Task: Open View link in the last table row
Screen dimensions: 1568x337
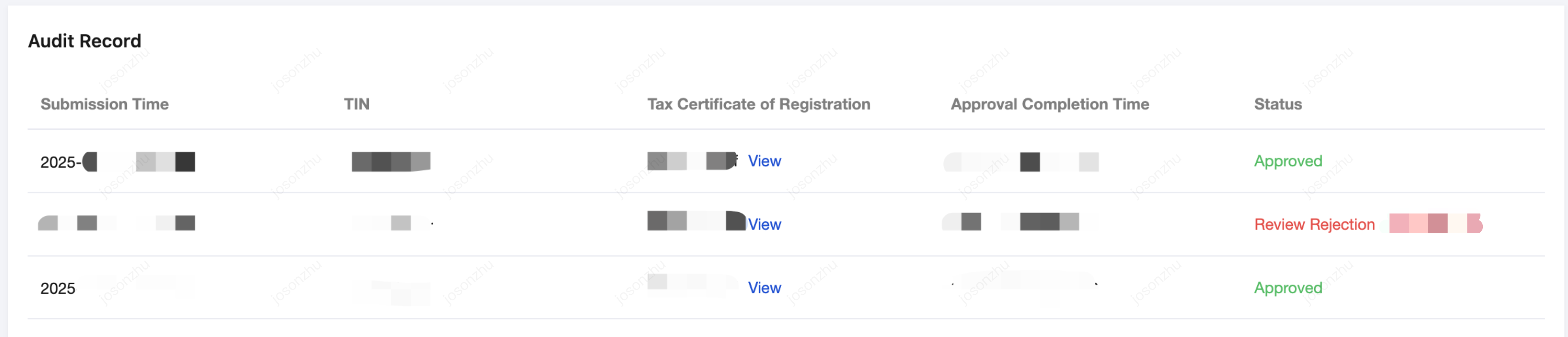Action: click(x=764, y=288)
